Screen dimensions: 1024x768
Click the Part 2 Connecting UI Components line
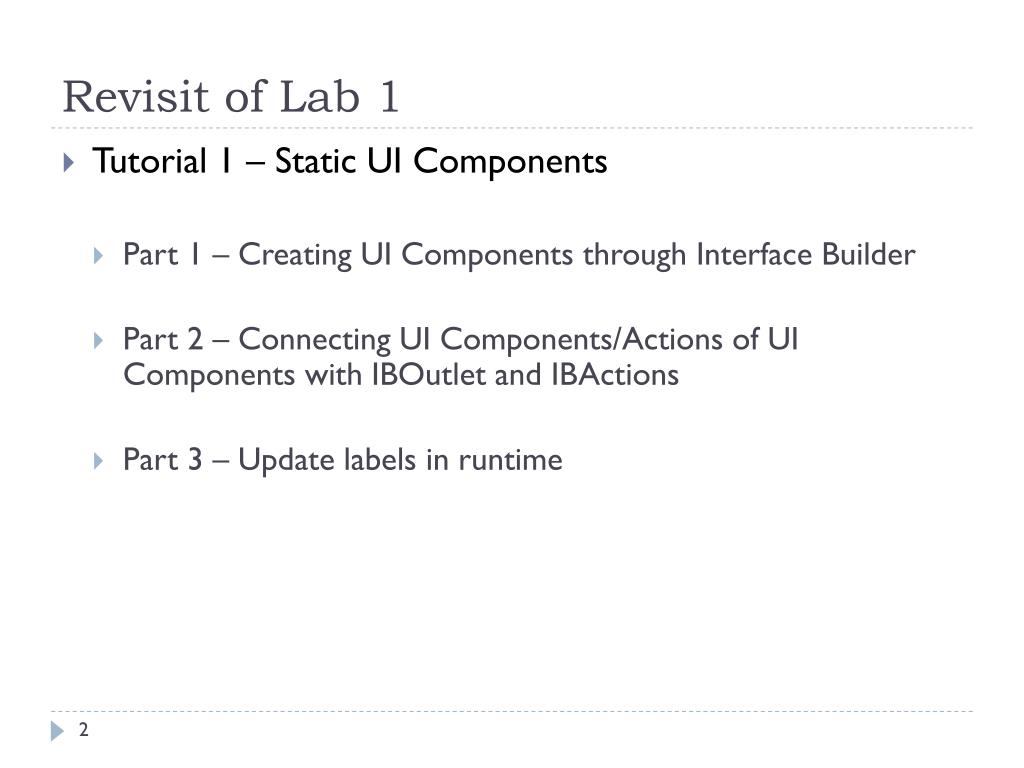(x=460, y=357)
